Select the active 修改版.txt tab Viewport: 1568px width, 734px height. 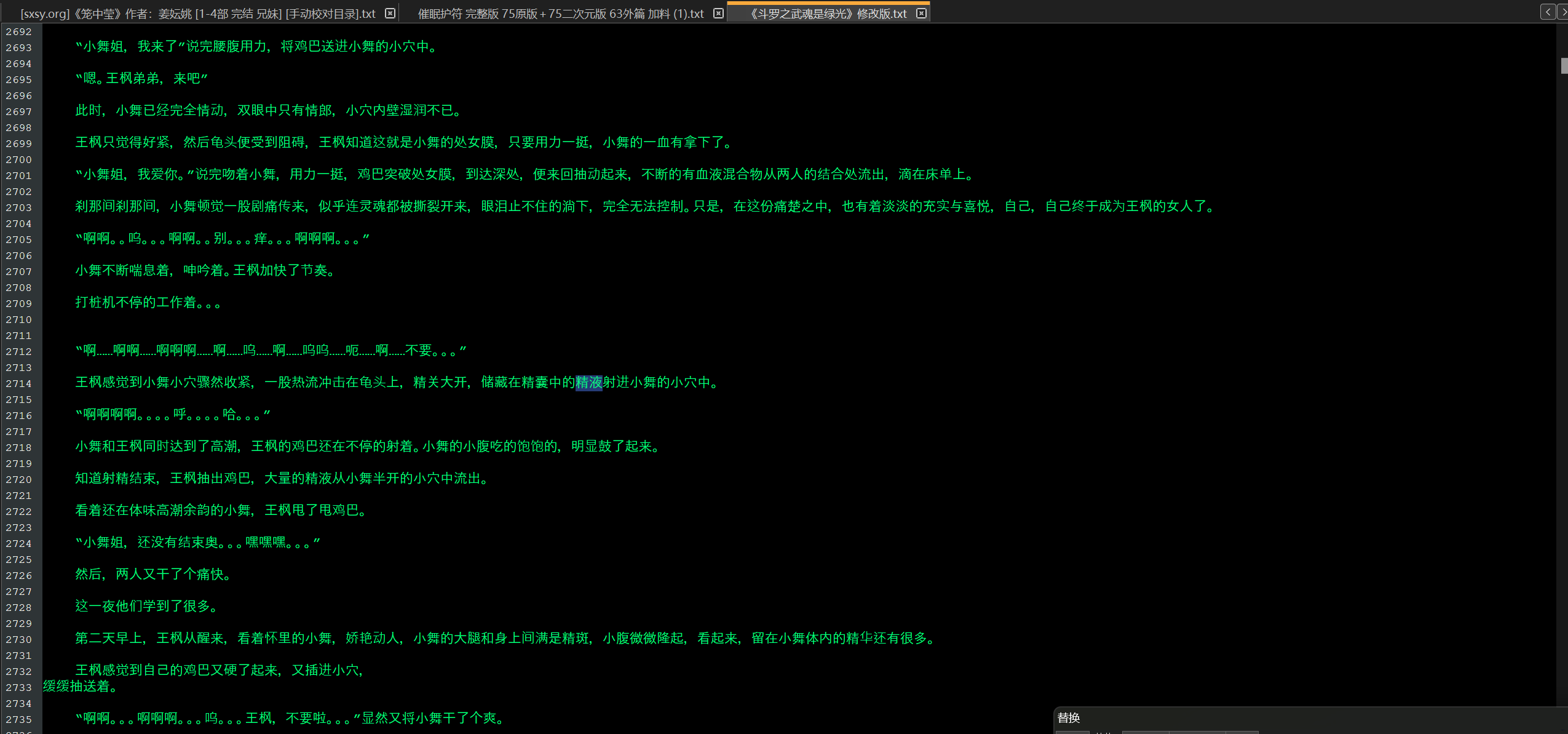[828, 14]
